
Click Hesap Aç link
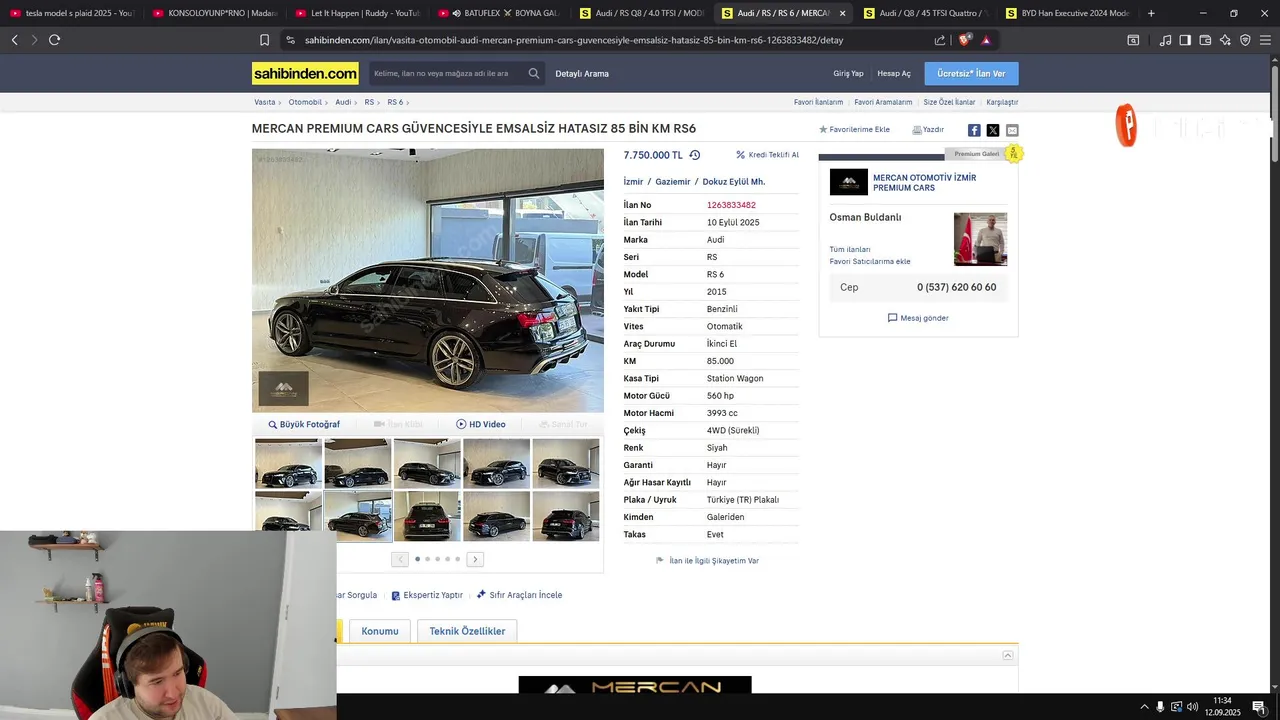894,73
